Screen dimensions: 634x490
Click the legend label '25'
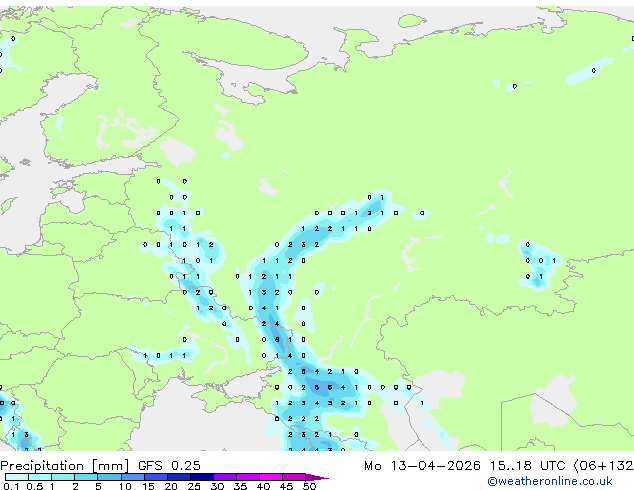coord(194,486)
